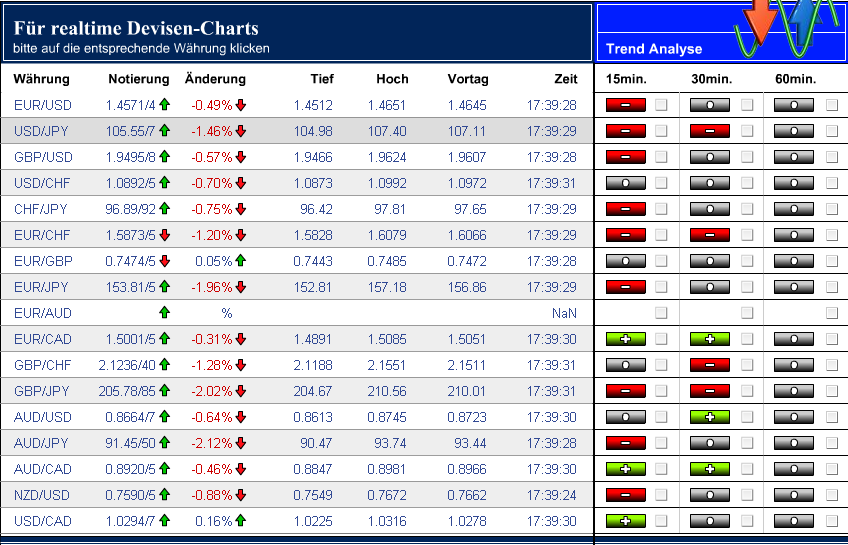Open the EUR/USD realtime chart link
848x545 pixels.
[43, 105]
